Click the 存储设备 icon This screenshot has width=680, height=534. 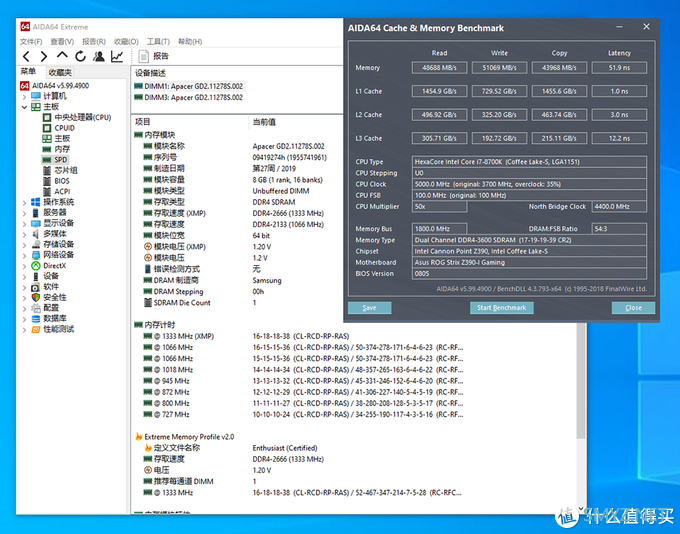36,244
